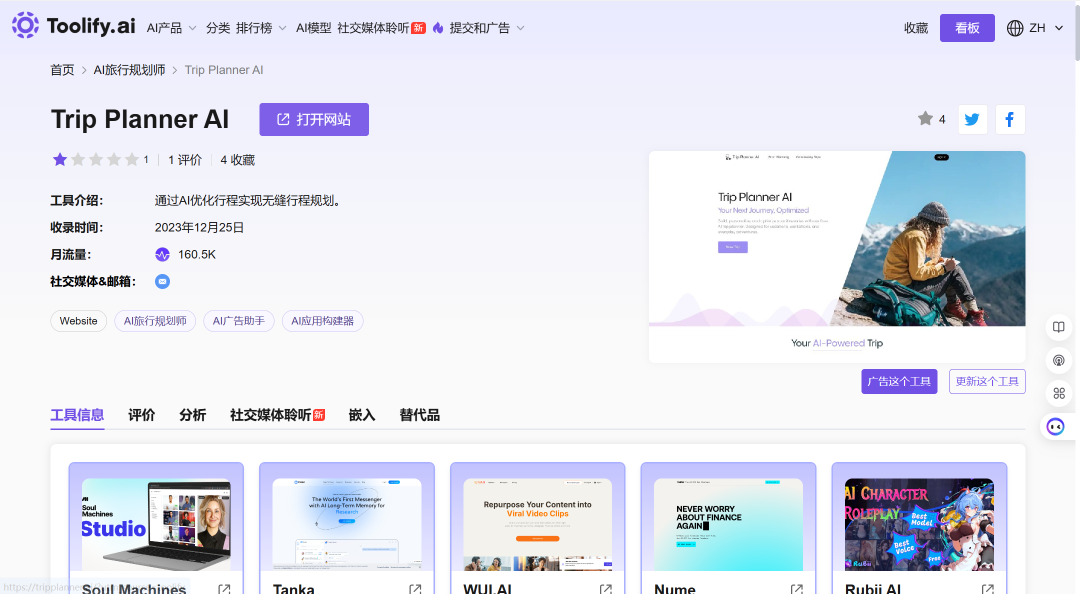Open the 分类 menu item
This screenshot has height=594, width=1080.
pos(218,28)
